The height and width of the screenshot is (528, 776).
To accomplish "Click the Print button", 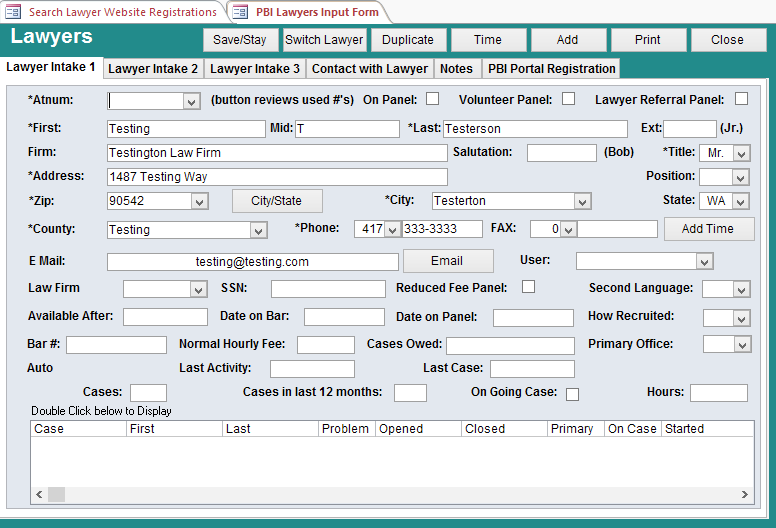I will [648, 40].
